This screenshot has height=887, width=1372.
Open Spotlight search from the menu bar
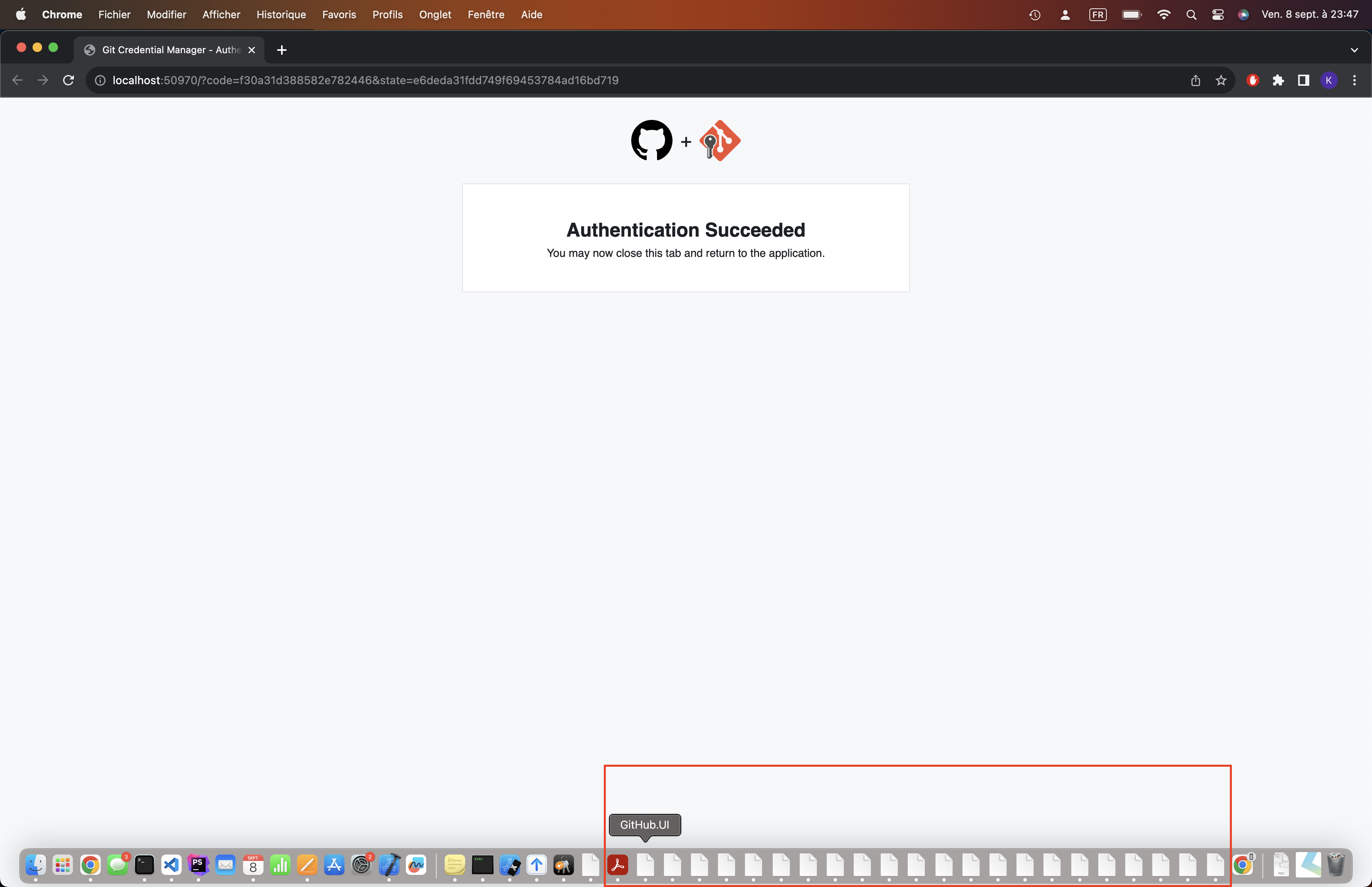coord(1191,14)
